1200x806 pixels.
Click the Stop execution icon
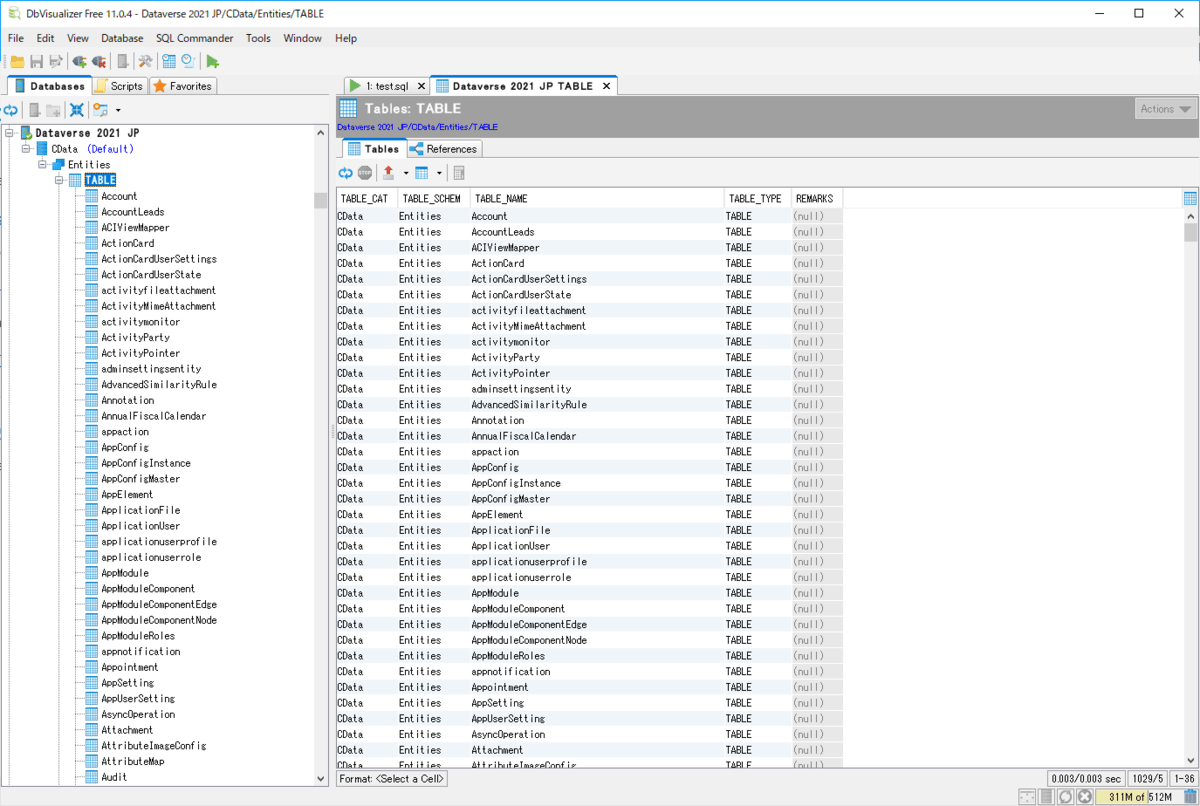pos(364,172)
